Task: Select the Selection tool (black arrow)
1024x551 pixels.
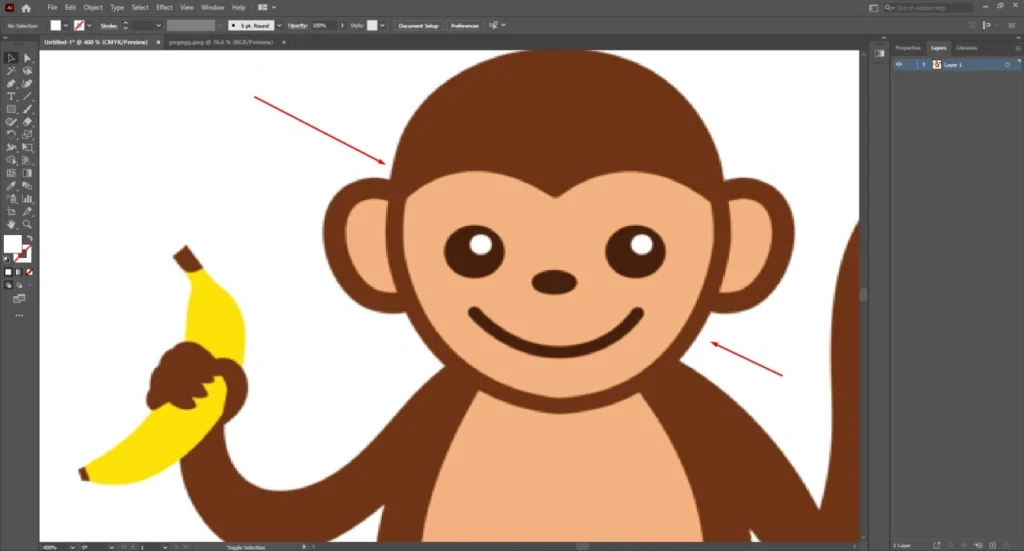Action: pos(11,58)
